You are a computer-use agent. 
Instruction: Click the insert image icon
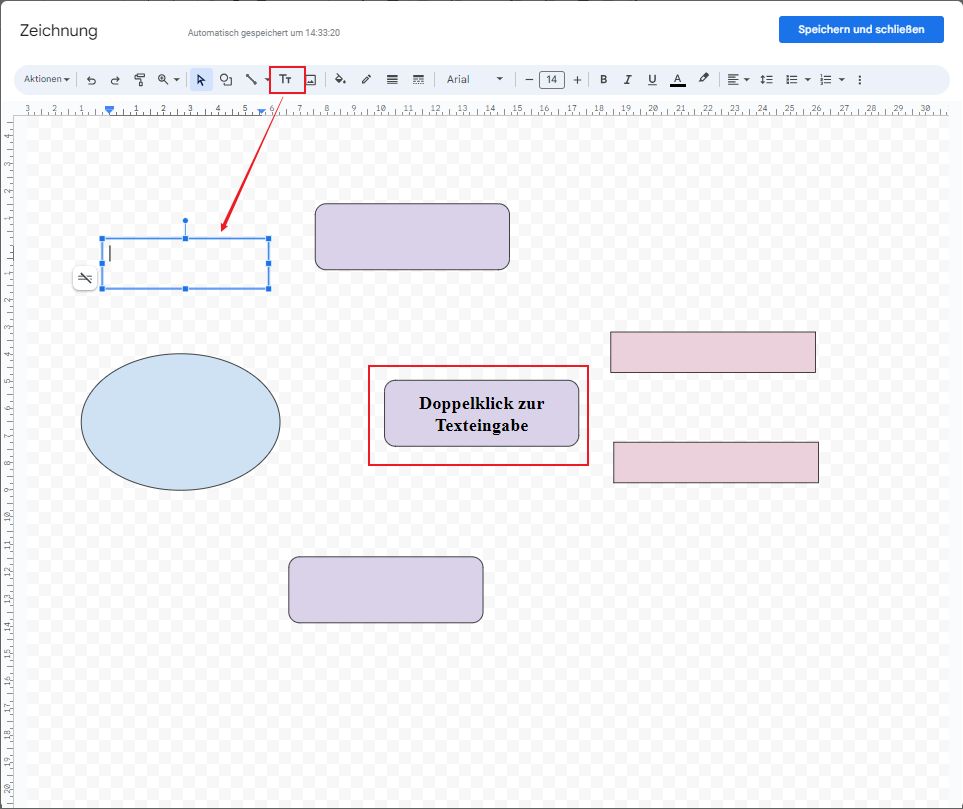tap(311, 80)
